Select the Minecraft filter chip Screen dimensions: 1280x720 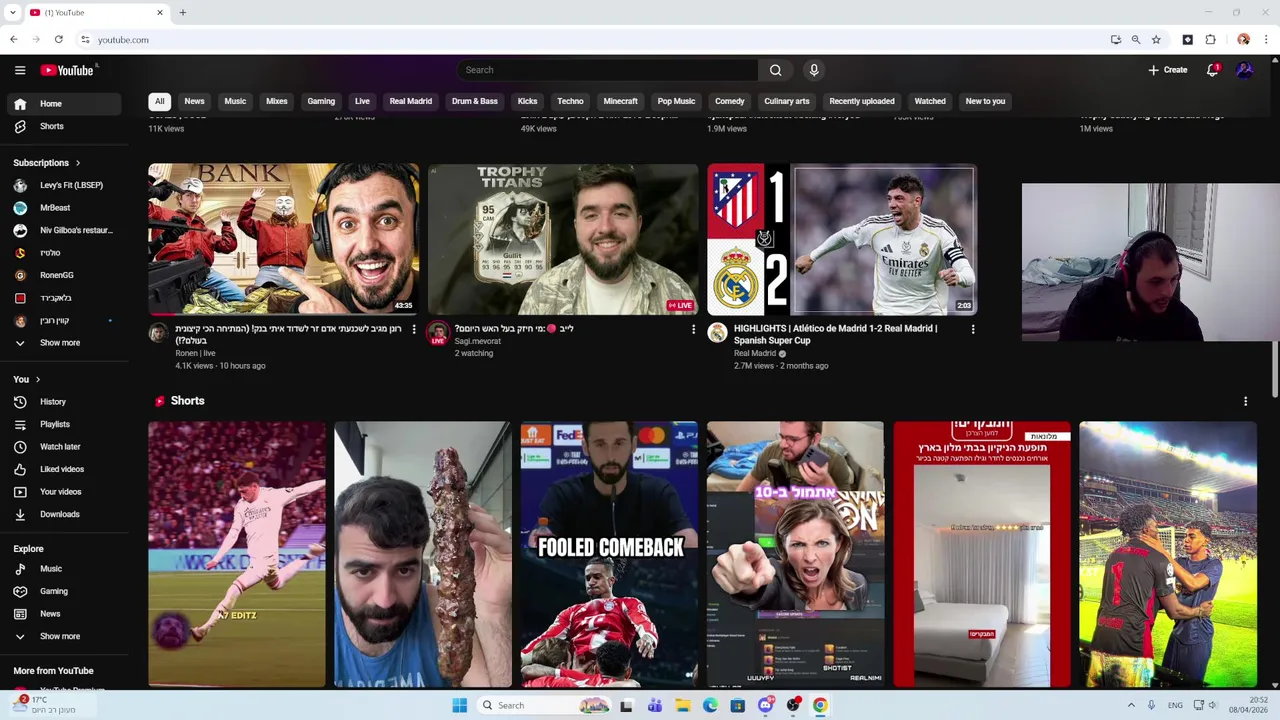click(x=620, y=101)
